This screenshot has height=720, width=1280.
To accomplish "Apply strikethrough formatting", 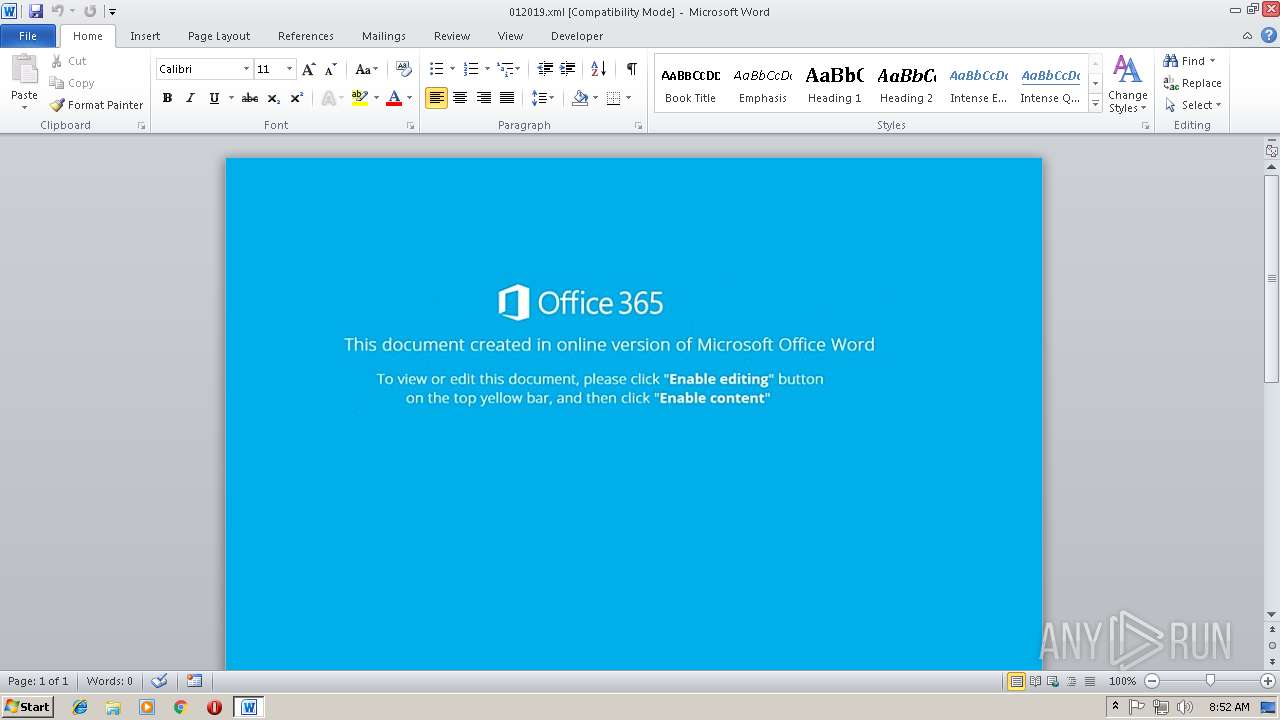I will pyautogui.click(x=250, y=98).
